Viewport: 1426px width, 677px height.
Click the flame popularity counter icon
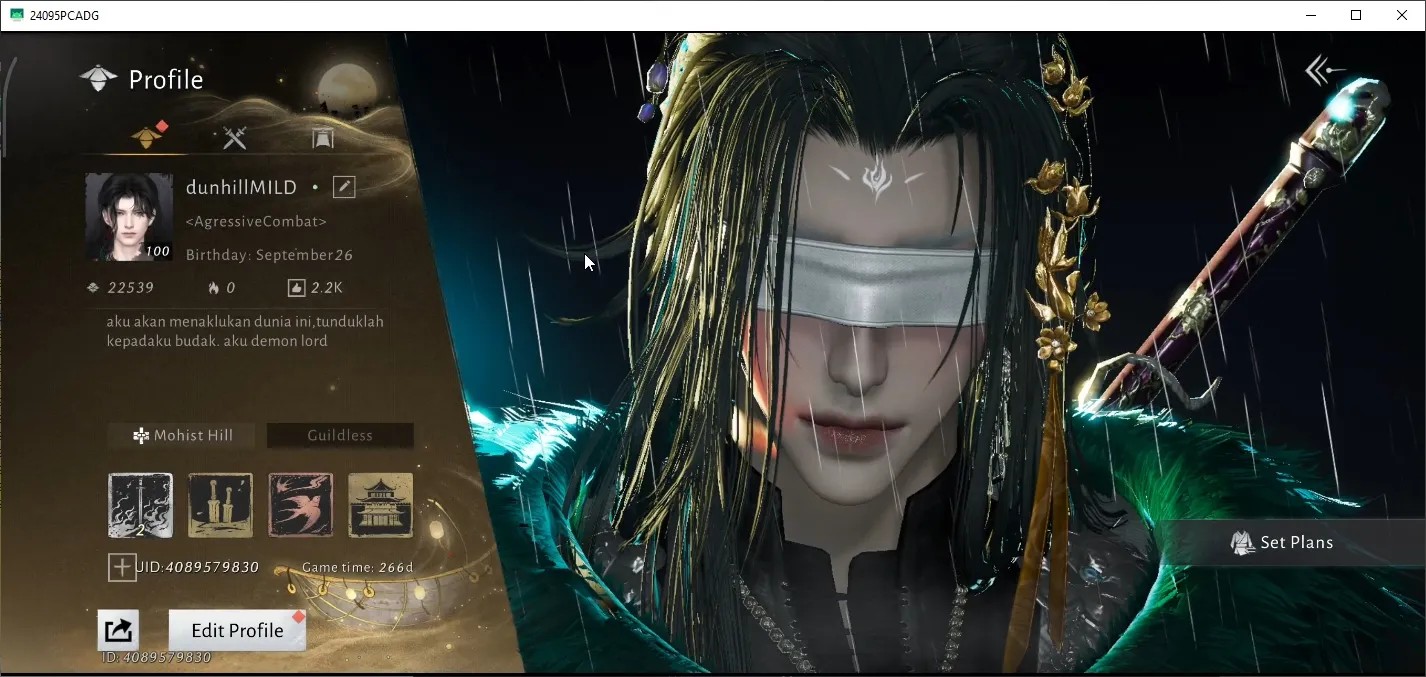[x=213, y=288]
